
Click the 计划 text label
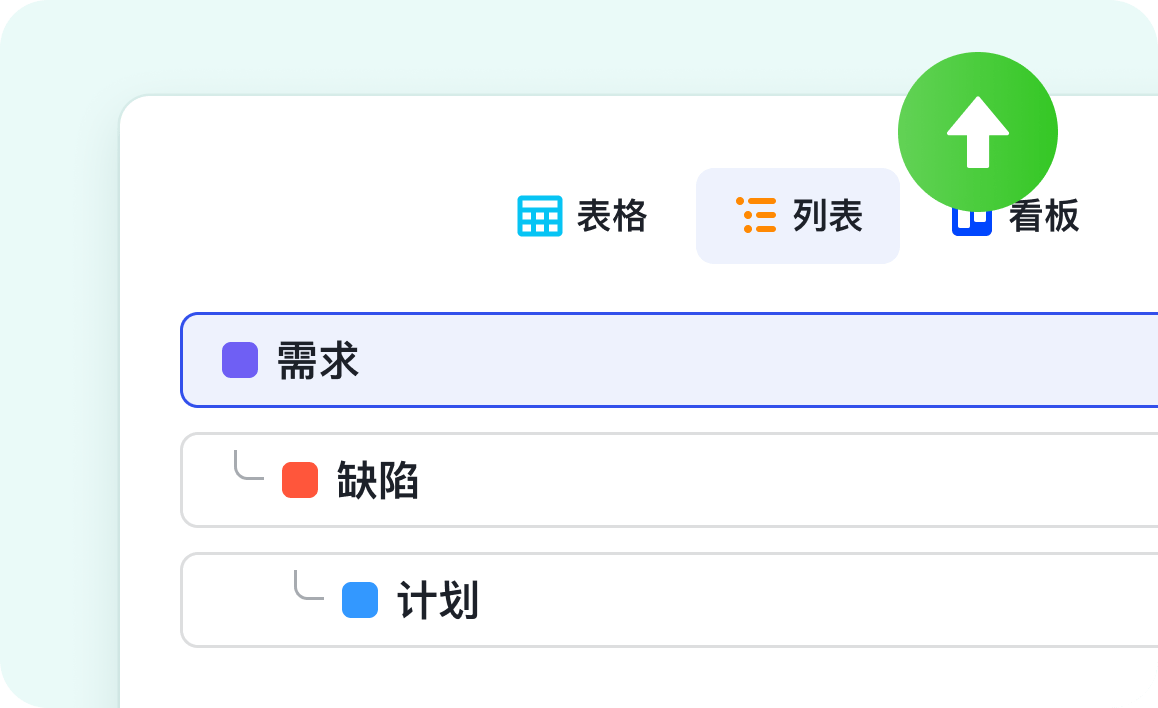(438, 601)
